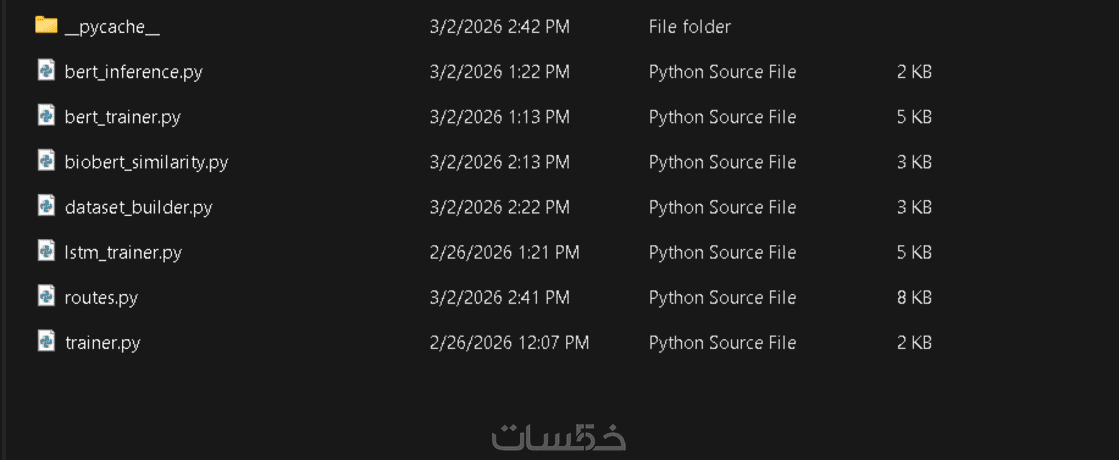The height and width of the screenshot is (460, 1119).
Task: Select the biobert_similarity.py filename
Action: (146, 162)
